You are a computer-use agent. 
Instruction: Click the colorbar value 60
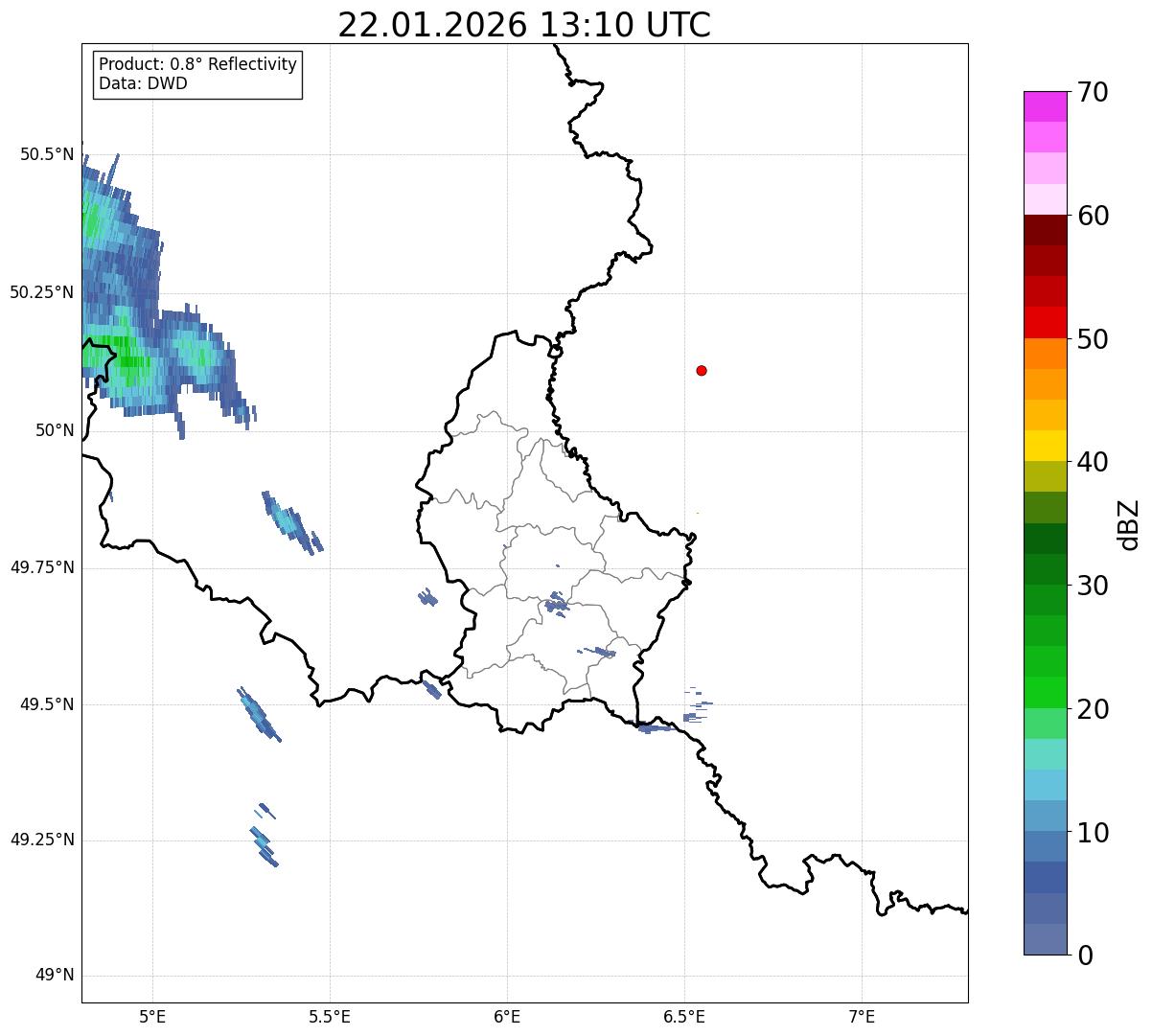(1093, 216)
